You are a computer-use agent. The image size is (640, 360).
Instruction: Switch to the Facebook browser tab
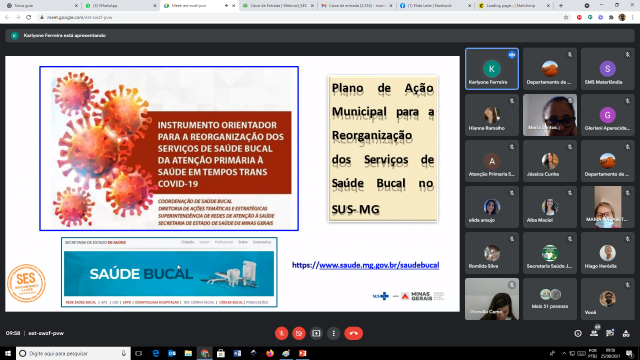pos(435,6)
